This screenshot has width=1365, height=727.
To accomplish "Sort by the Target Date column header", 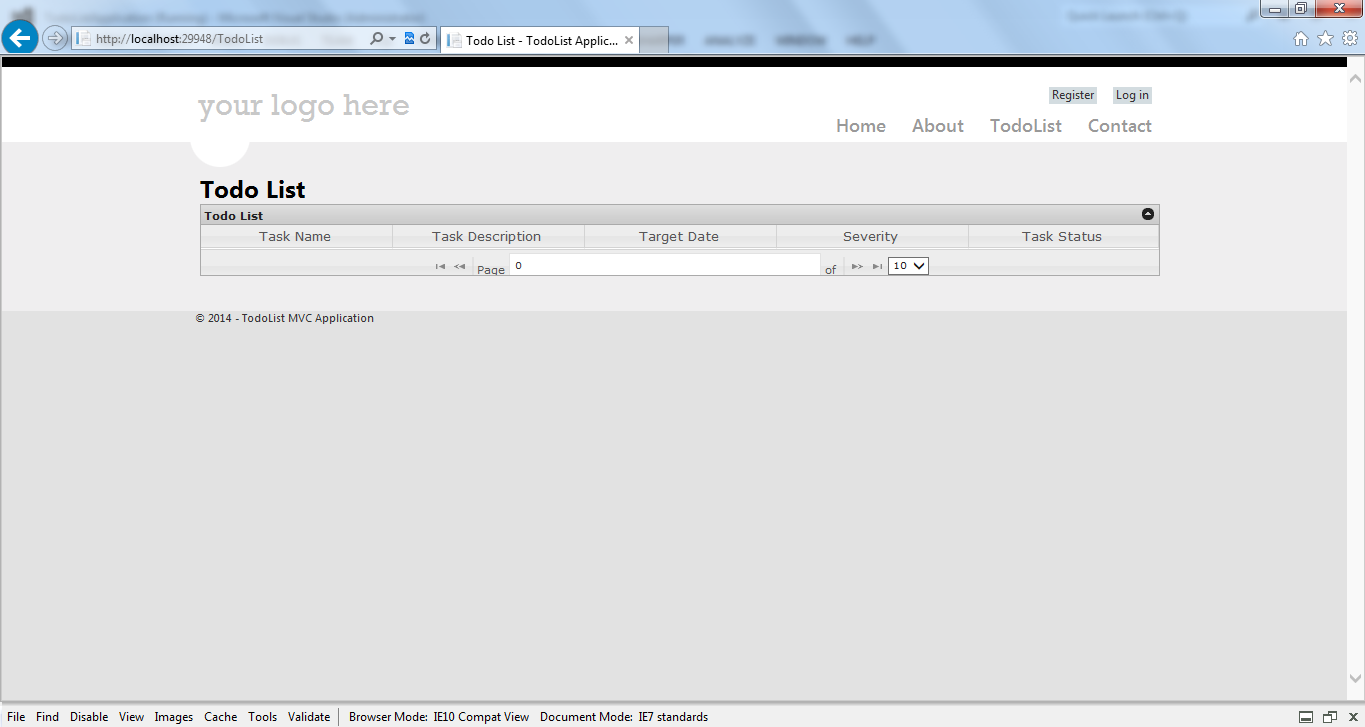I will click(679, 237).
